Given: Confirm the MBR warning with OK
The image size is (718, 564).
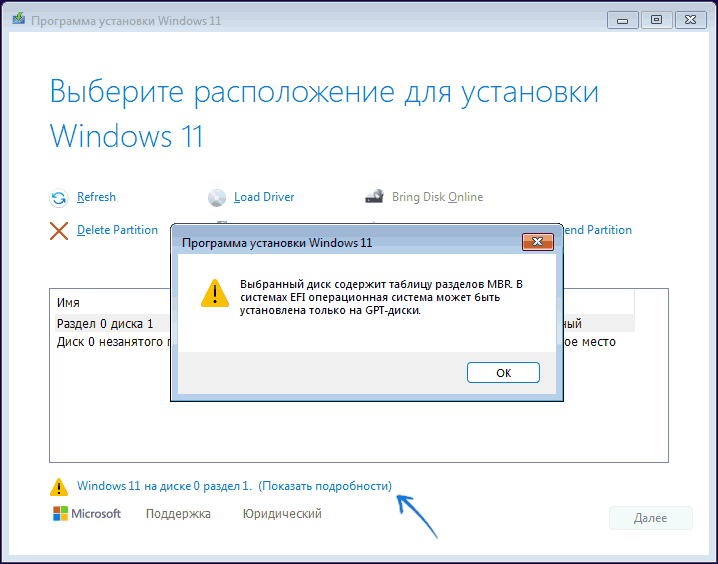Looking at the screenshot, I should pyautogui.click(x=503, y=373).
